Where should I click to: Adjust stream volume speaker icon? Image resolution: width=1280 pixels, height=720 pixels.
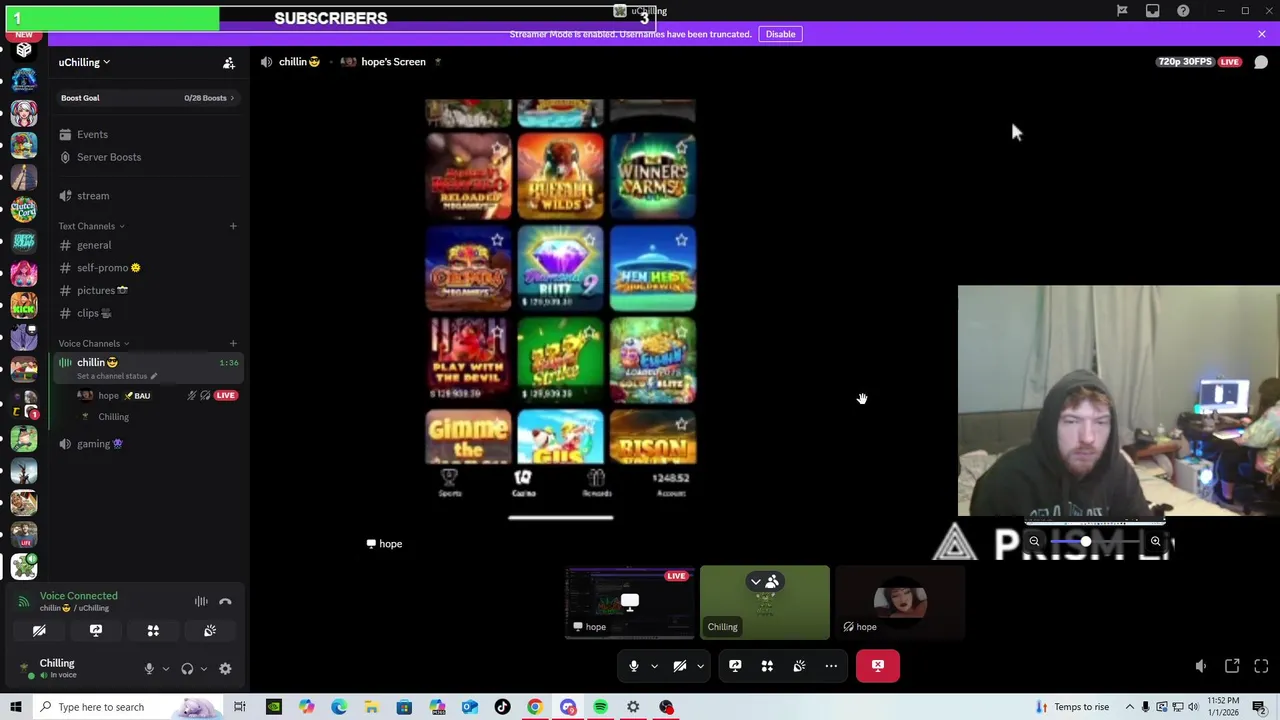click(1201, 666)
